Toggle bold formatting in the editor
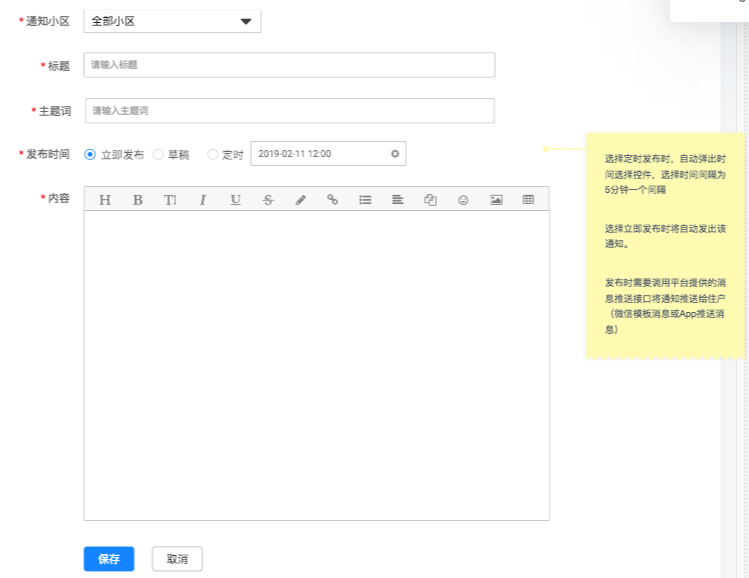 pyautogui.click(x=138, y=200)
